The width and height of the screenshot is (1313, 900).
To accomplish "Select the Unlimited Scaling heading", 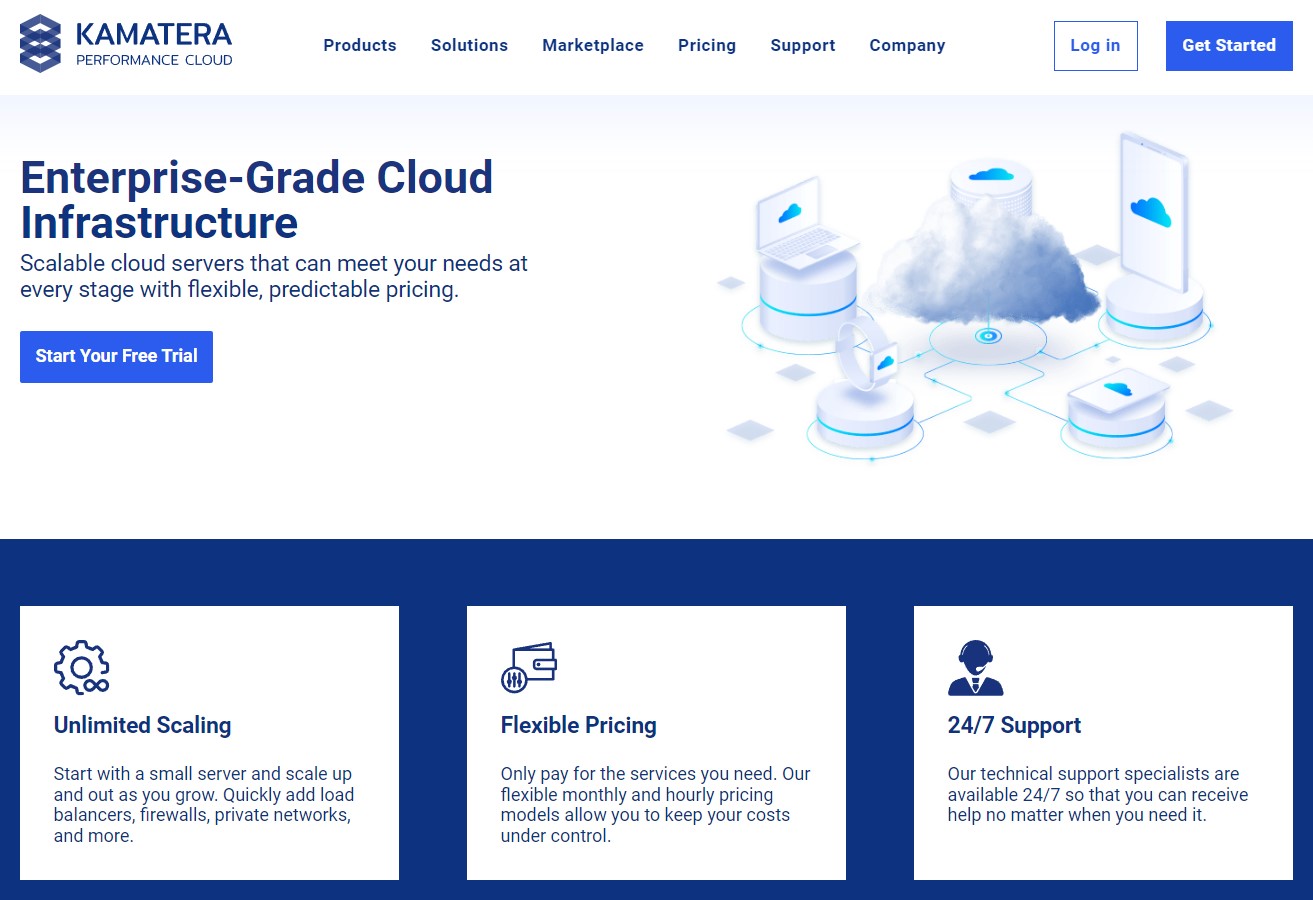I will (x=142, y=725).
